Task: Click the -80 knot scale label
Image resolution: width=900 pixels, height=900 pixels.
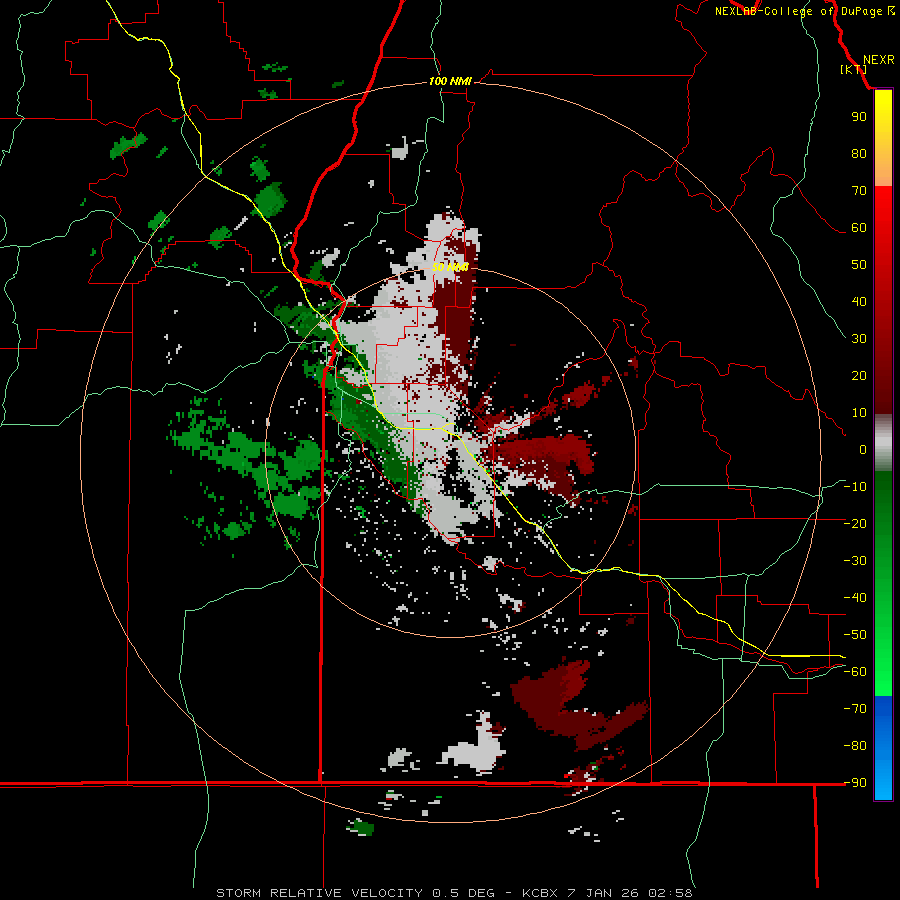Action: 855,746
